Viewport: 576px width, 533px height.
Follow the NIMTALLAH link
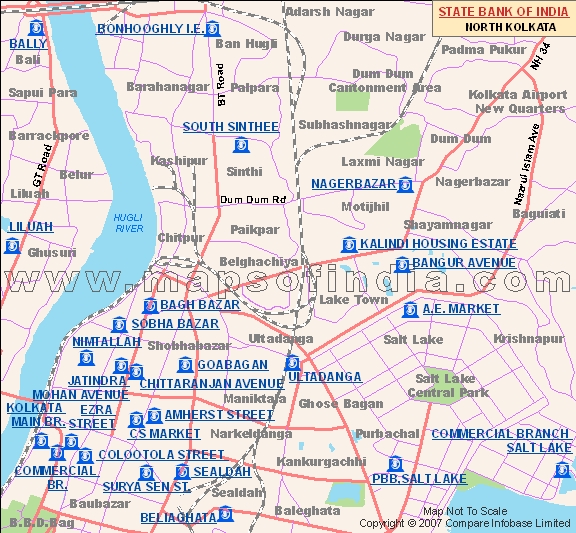click(107, 342)
